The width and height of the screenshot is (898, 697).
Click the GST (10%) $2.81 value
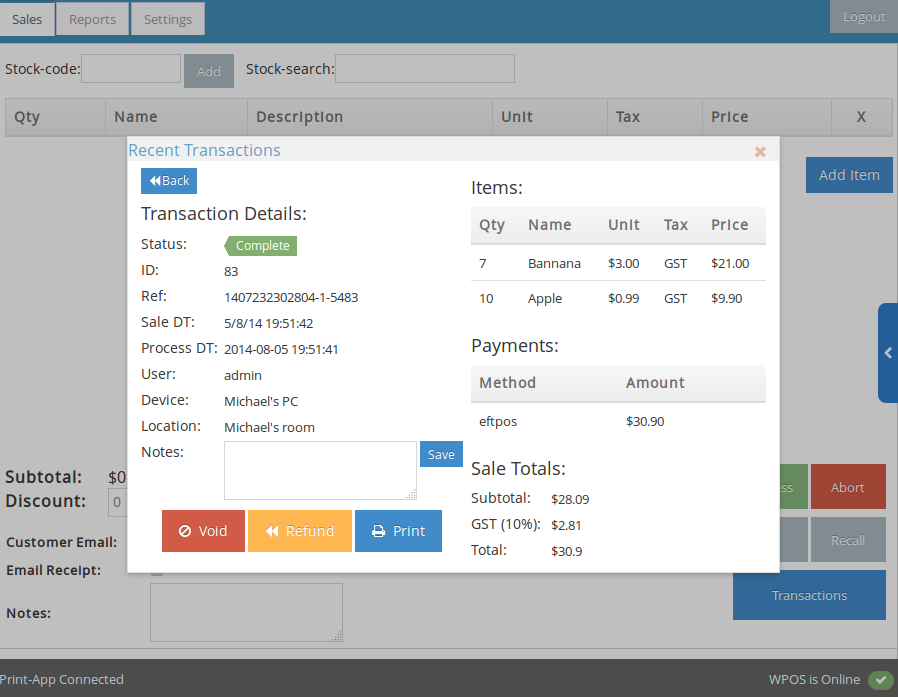pos(566,525)
